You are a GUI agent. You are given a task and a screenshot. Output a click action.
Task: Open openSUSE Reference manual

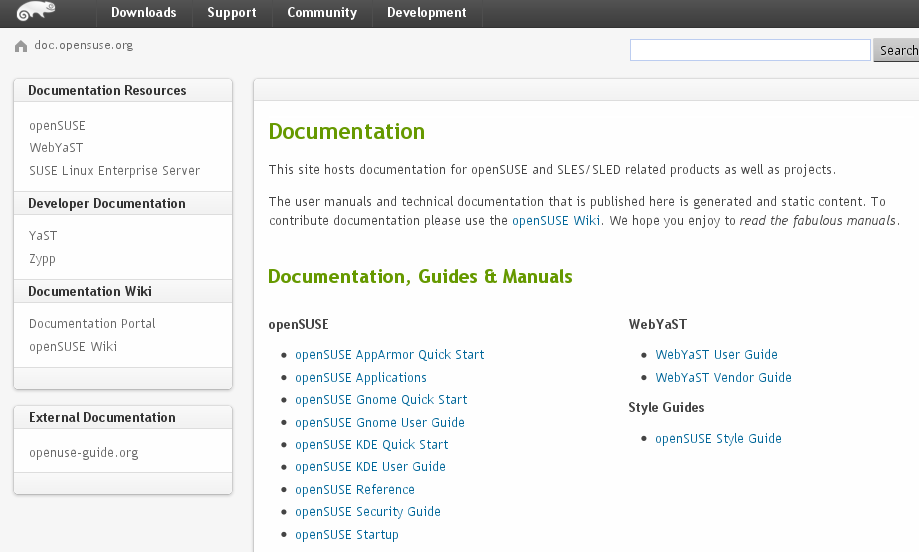(x=355, y=490)
